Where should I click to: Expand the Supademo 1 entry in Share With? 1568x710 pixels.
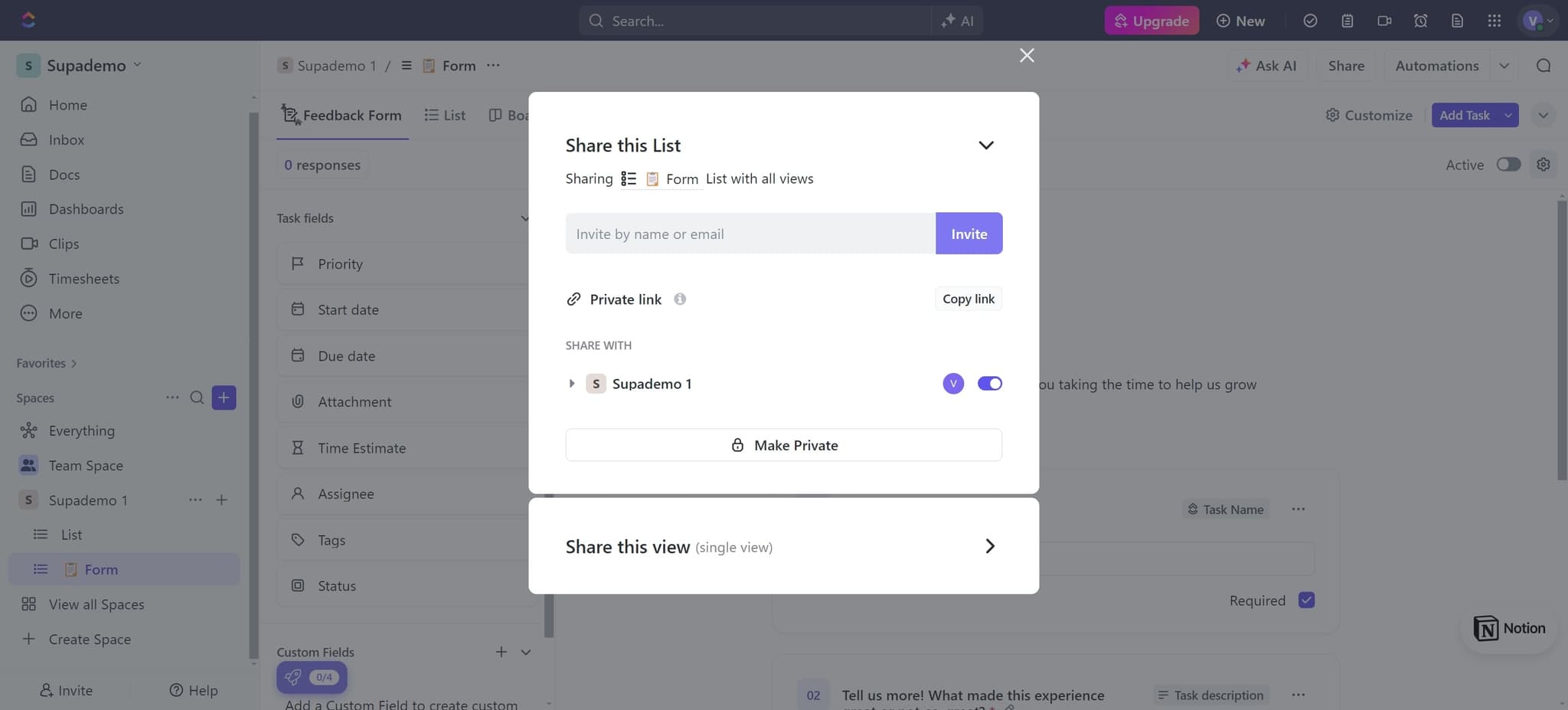(571, 383)
